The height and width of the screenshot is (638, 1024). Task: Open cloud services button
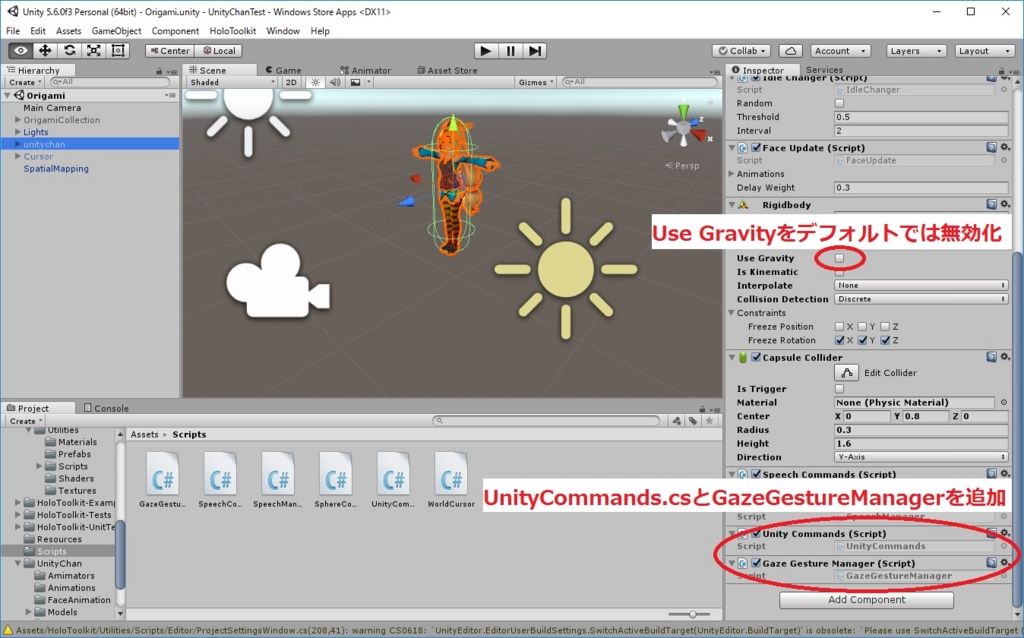coord(790,51)
